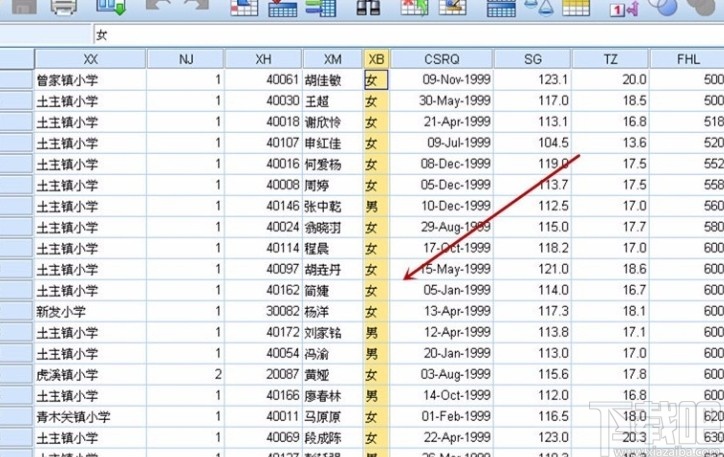This screenshot has width=724, height=457.
Task: Select the name cell 程晨
Action: point(332,248)
